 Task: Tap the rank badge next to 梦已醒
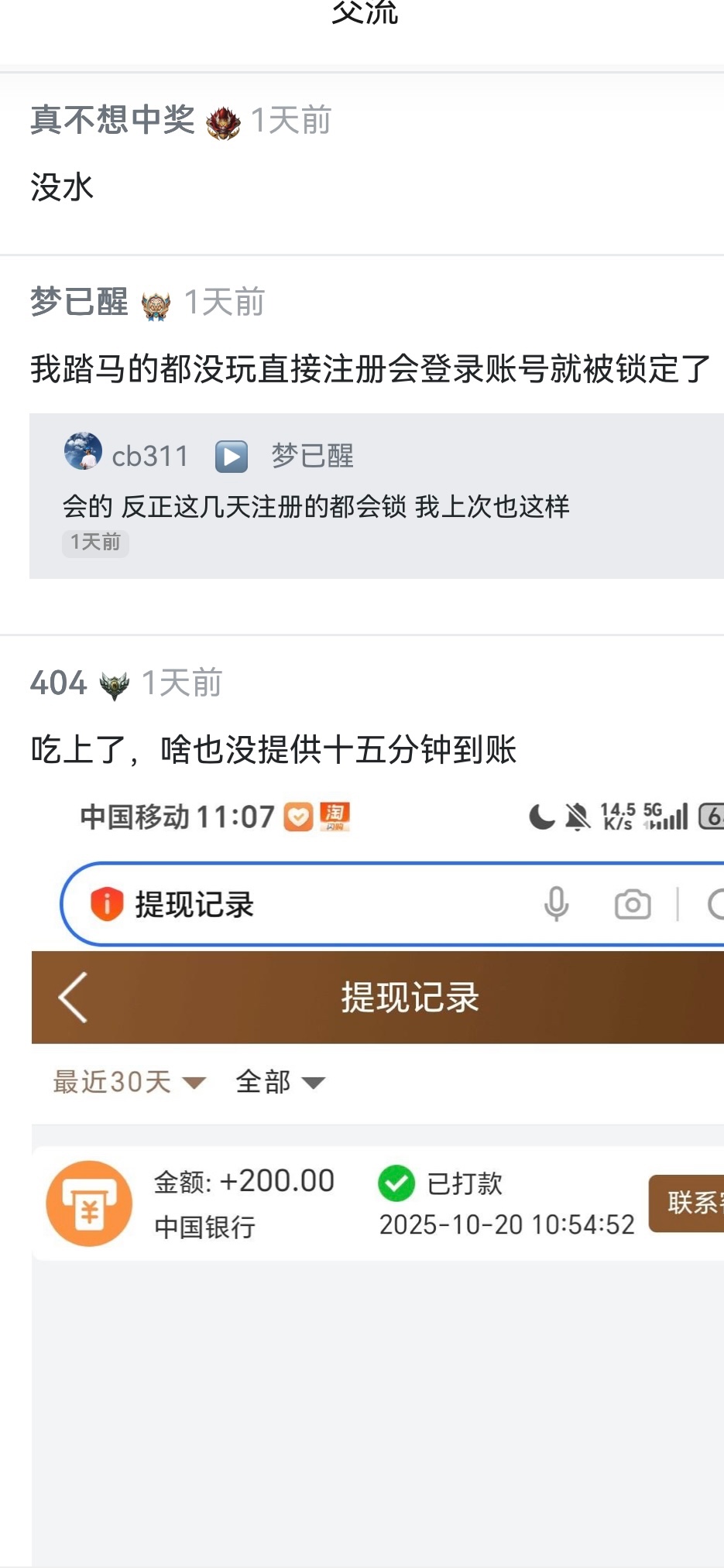point(156,305)
